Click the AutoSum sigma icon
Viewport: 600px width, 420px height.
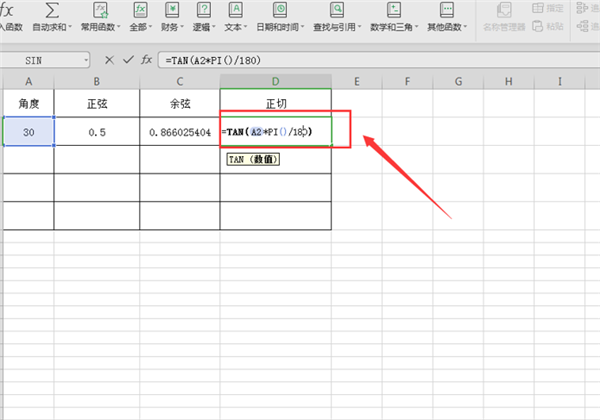pos(52,10)
